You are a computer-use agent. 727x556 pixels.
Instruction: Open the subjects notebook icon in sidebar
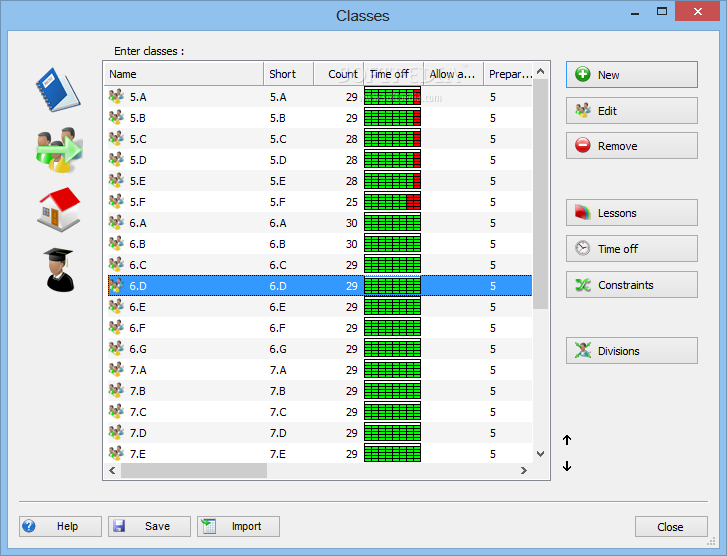tap(58, 89)
